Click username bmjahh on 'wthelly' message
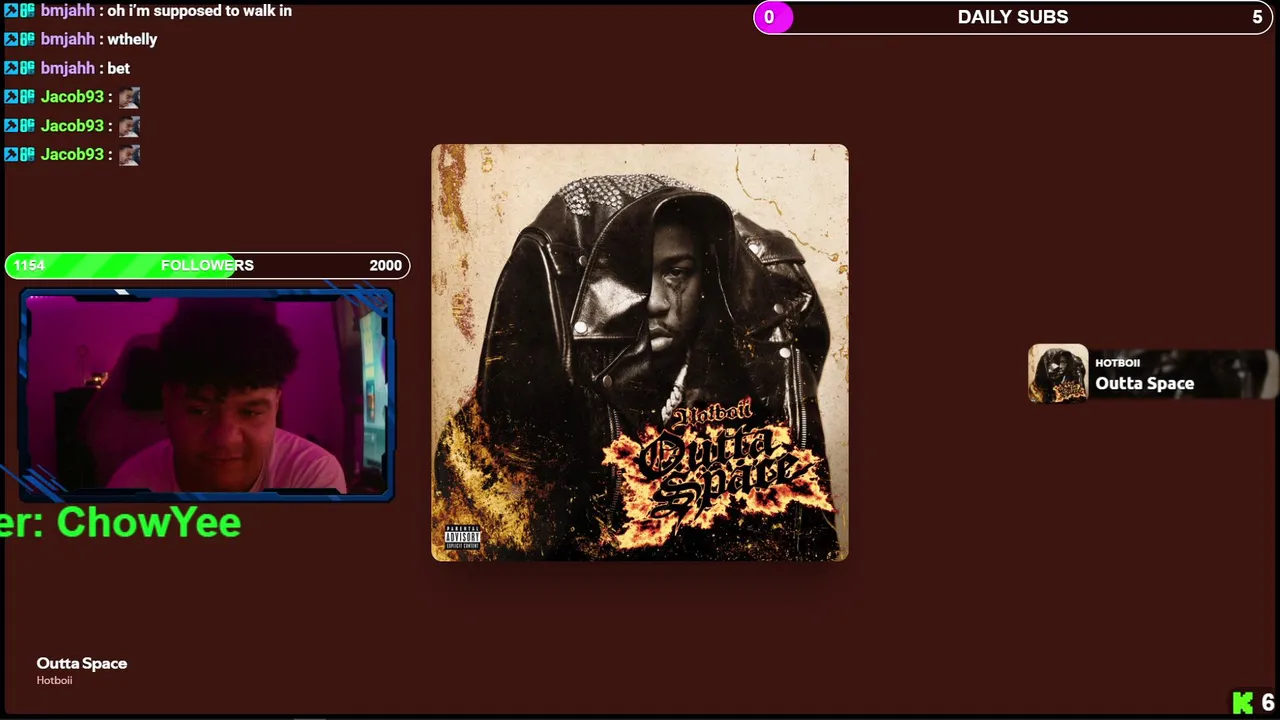 [68, 39]
